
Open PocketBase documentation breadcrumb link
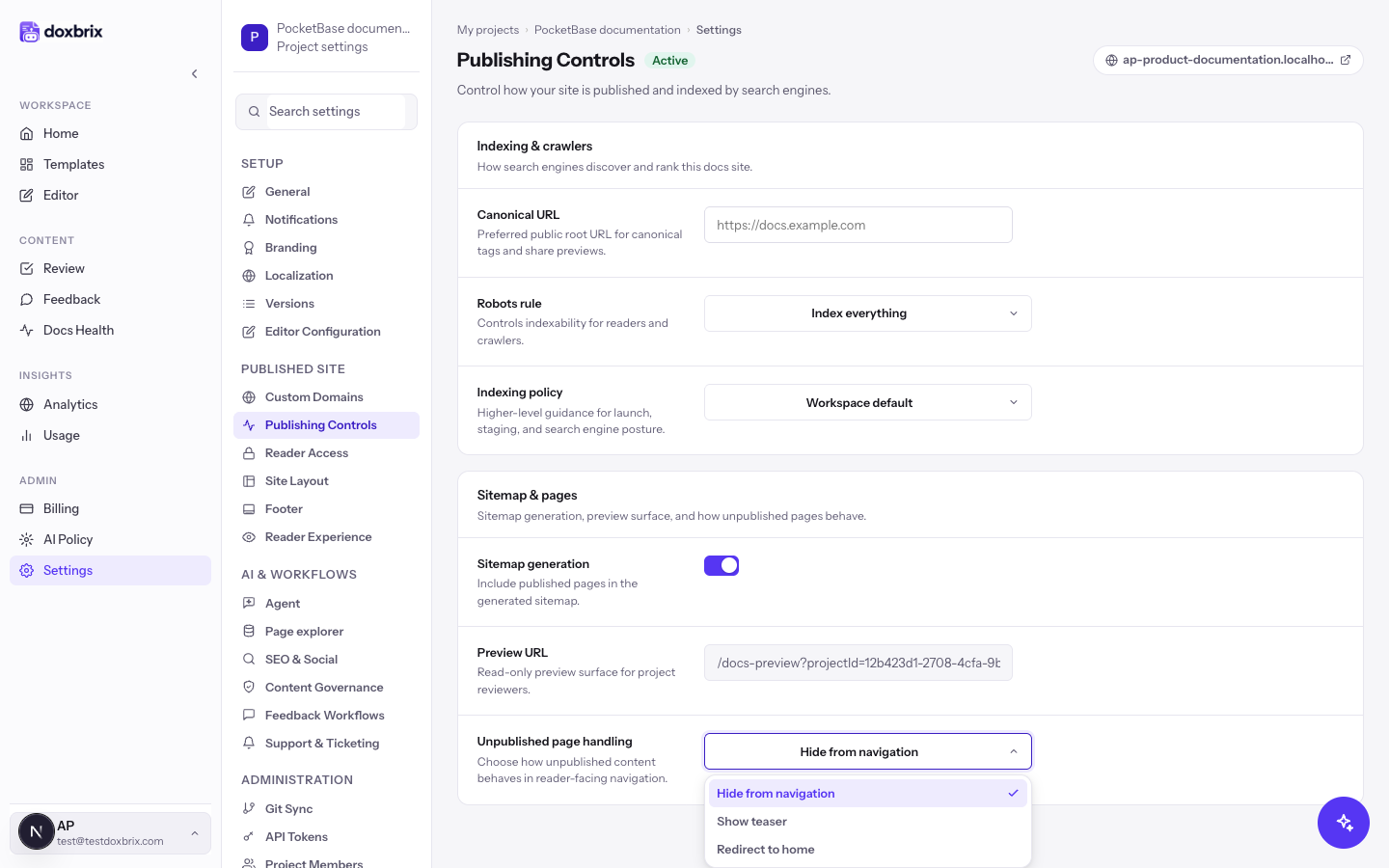point(608,30)
